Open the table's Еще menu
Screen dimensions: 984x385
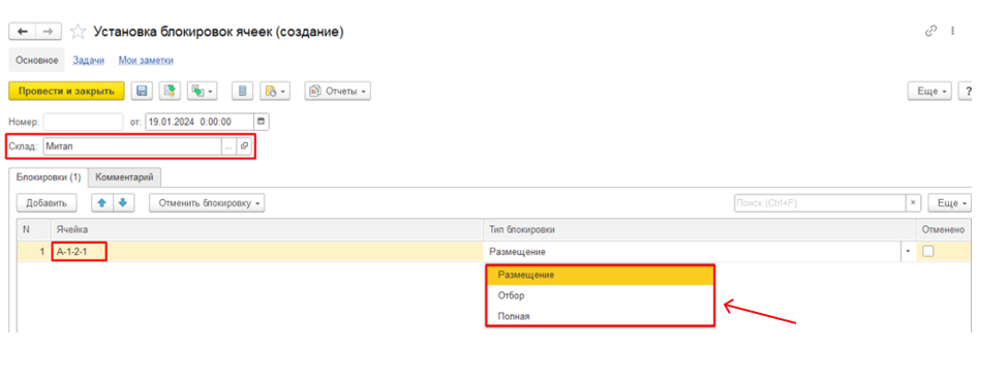point(950,203)
